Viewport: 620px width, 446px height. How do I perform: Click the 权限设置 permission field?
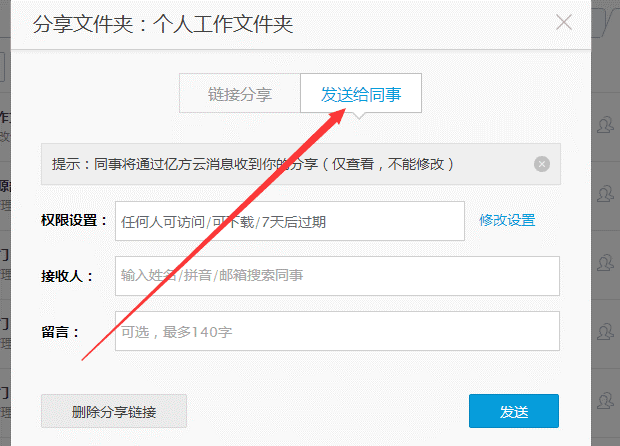[289, 221]
